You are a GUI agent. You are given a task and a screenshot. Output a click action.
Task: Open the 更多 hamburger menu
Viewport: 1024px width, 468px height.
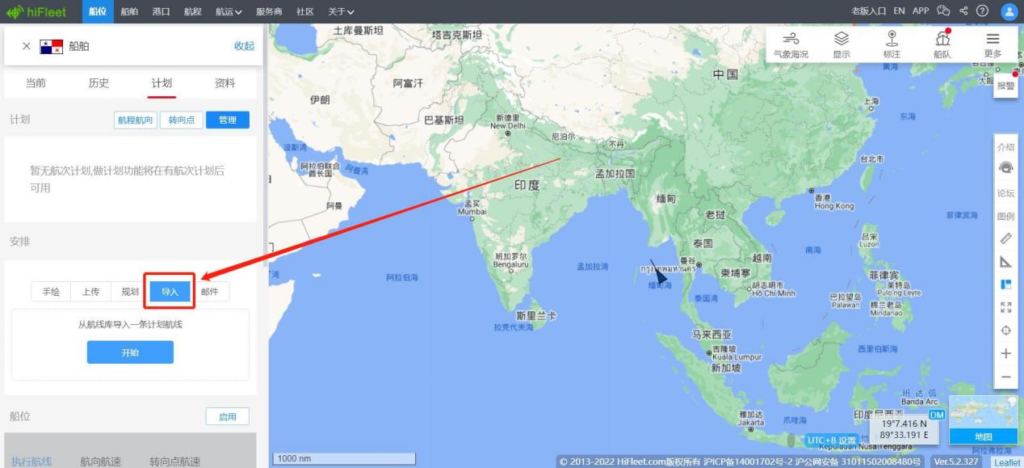pos(993,44)
